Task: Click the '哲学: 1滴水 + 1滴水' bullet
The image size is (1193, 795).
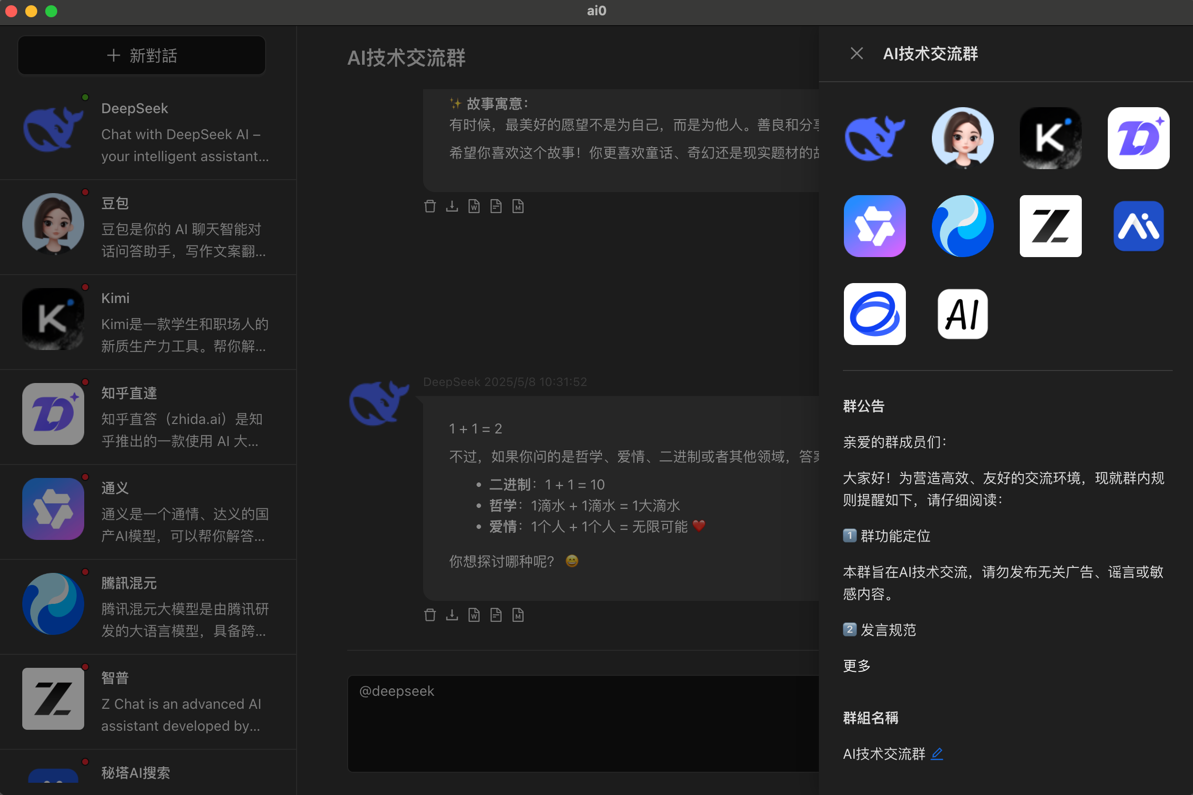Action: click(584, 505)
